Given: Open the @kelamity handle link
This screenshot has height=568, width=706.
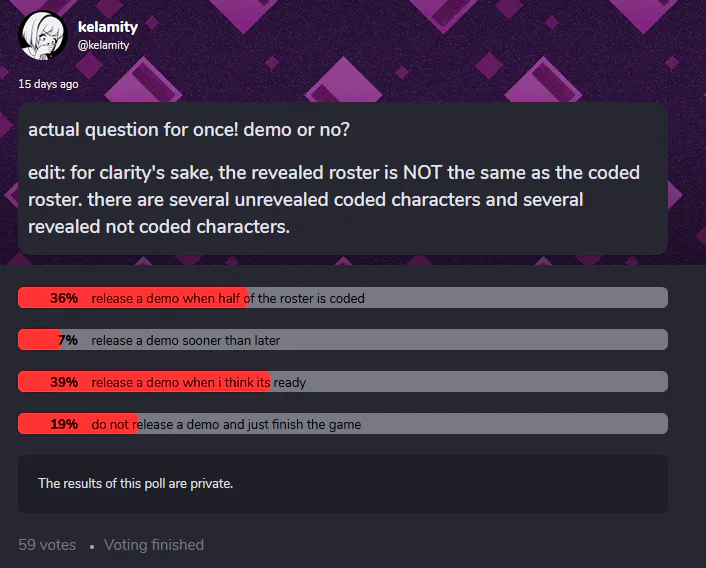Looking at the screenshot, I should pos(104,45).
